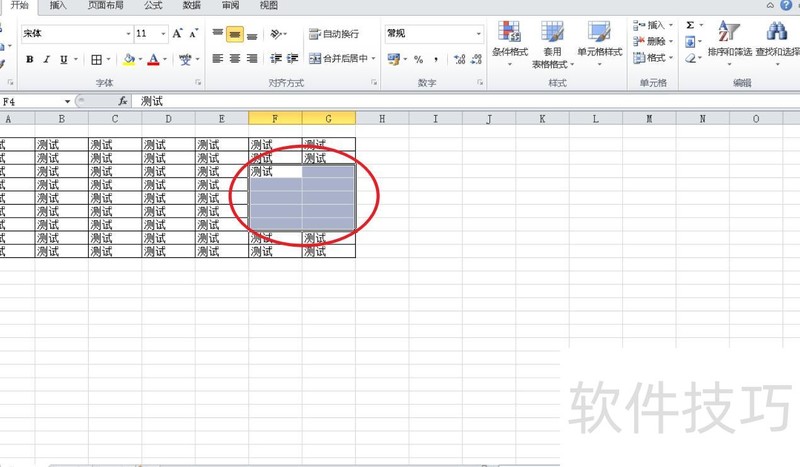Screen dimensions: 800x467
Task: Open the 数字 group dialog launcher
Action: [480, 82]
